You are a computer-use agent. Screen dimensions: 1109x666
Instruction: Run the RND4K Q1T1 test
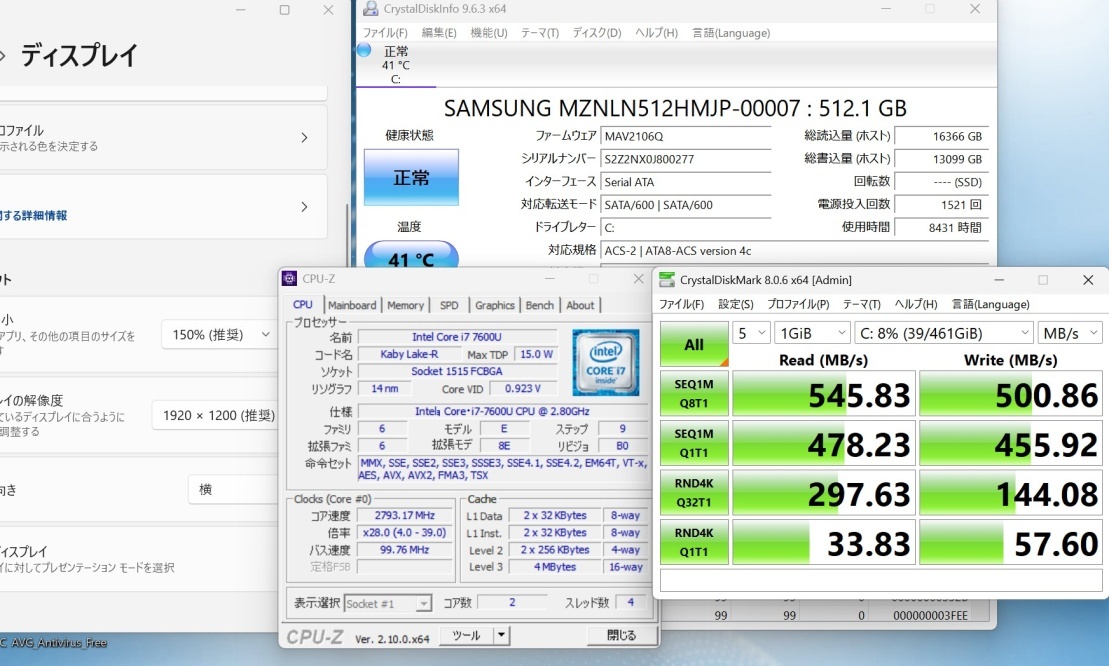(694, 542)
